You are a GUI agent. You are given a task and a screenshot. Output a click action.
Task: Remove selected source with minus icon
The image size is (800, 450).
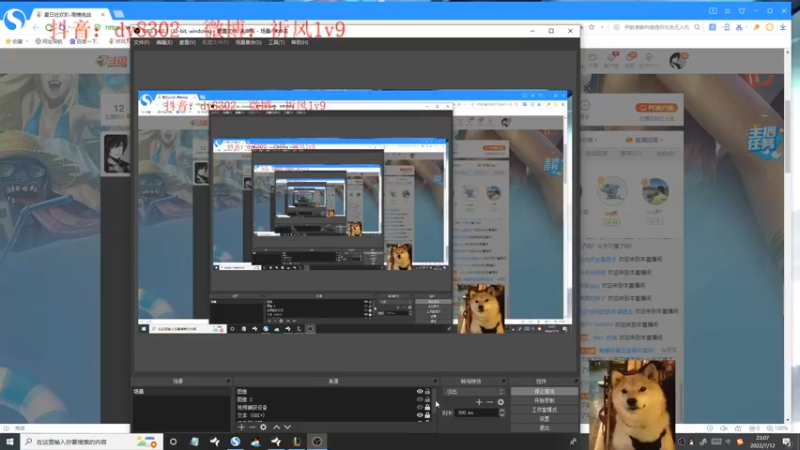(x=252, y=427)
